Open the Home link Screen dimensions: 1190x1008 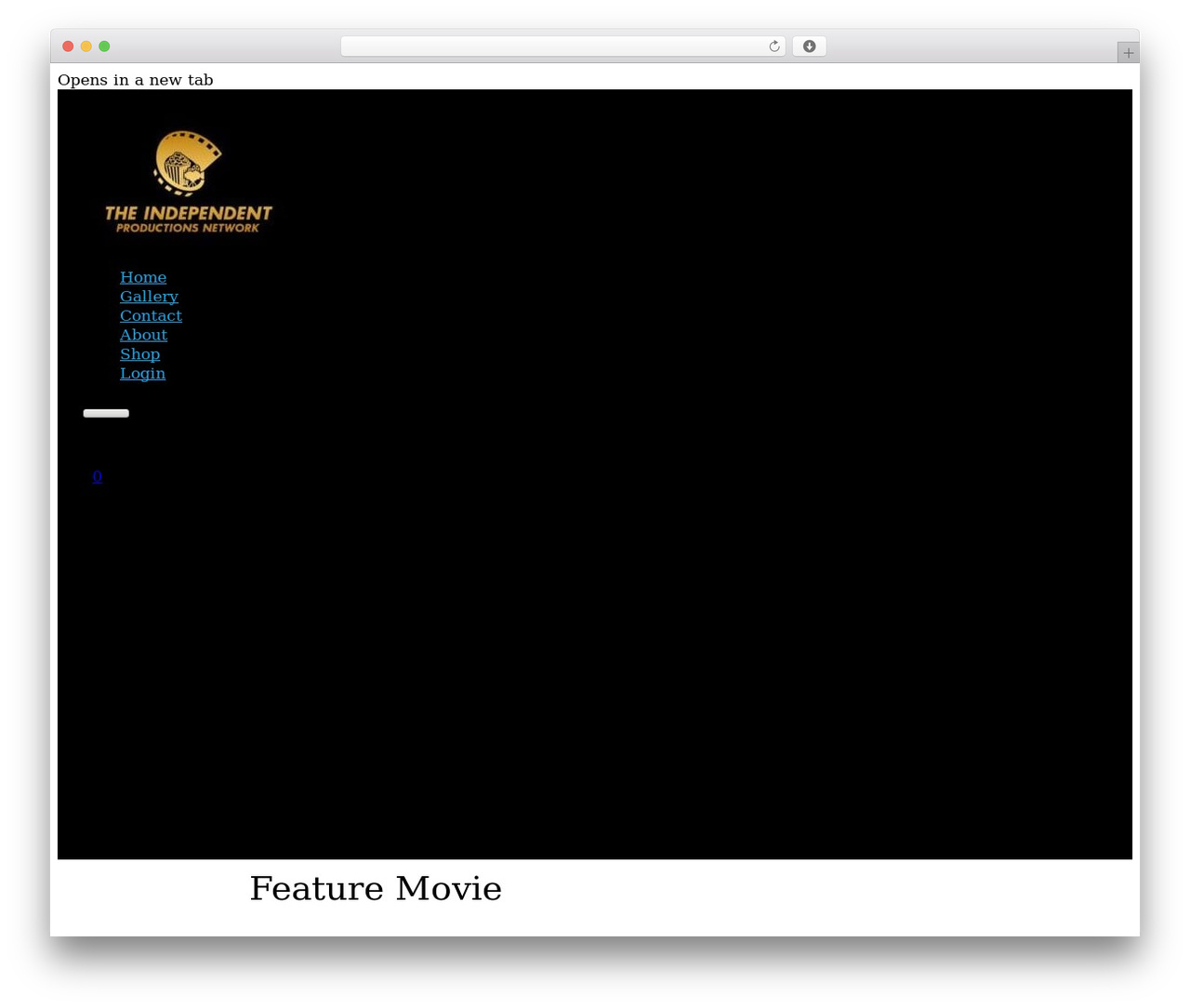pyautogui.click(x=143, y=277)
